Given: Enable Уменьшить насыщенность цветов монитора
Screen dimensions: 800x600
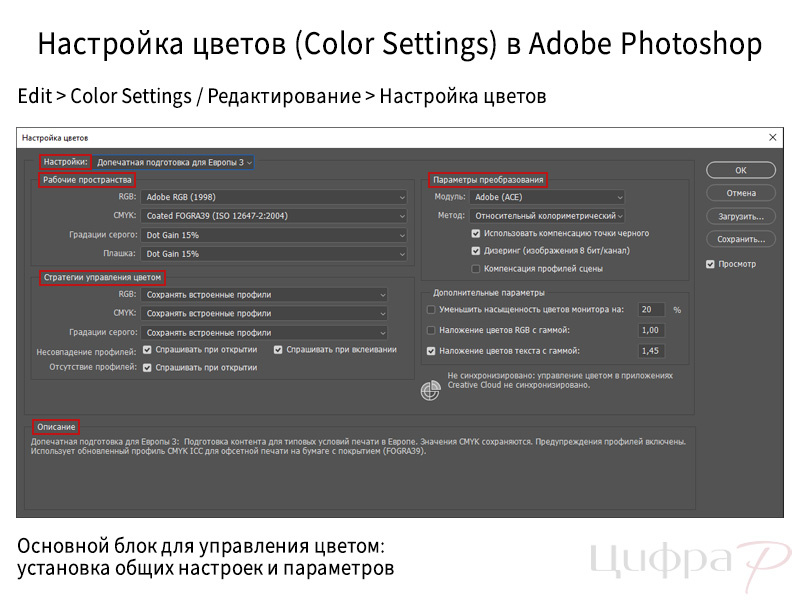Looking at the screenshot, I should click(x=431, y=311).
